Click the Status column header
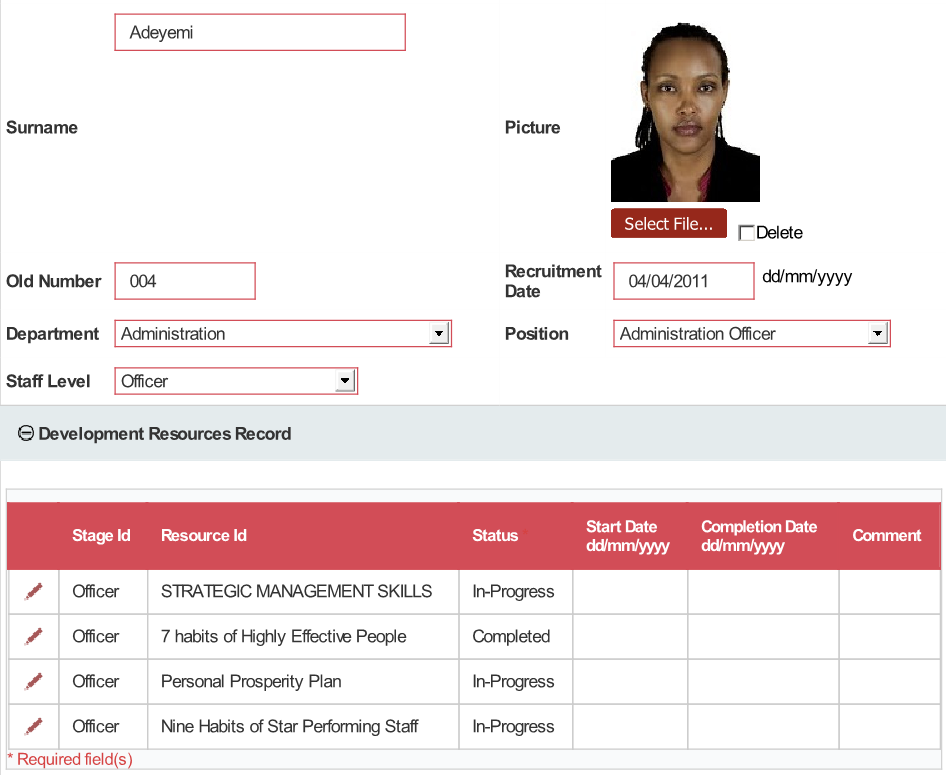This screenshot has height=775, width=946. click(x=495, y=536)
